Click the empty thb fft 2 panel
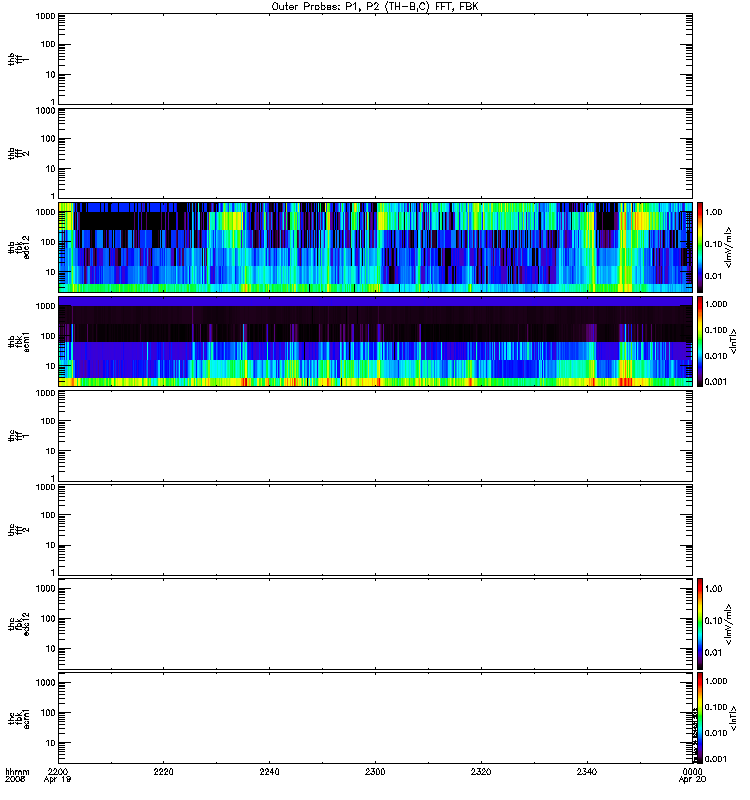This screenshot has height=800, width=750. point(376,153)
